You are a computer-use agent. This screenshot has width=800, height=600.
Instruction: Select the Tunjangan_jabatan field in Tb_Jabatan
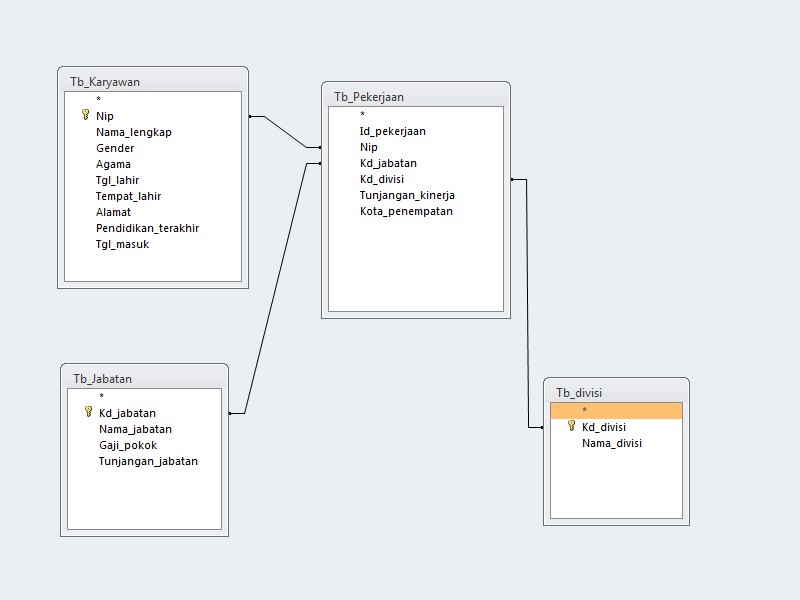[148, 460]
